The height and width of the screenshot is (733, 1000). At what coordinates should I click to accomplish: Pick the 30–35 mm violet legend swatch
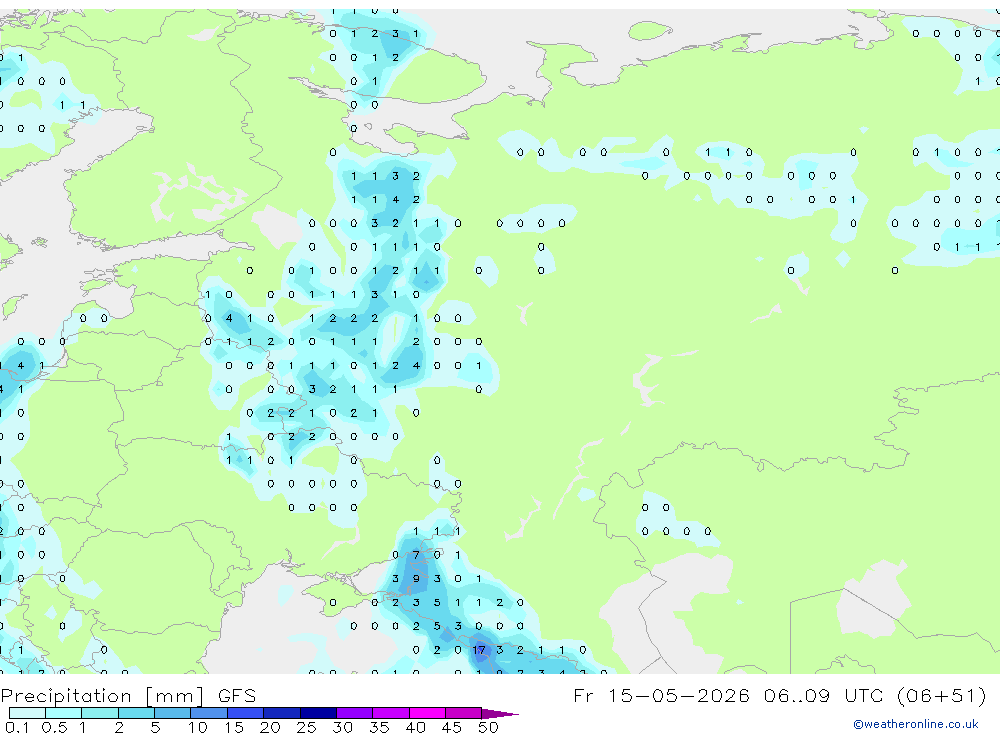point(355,713)
